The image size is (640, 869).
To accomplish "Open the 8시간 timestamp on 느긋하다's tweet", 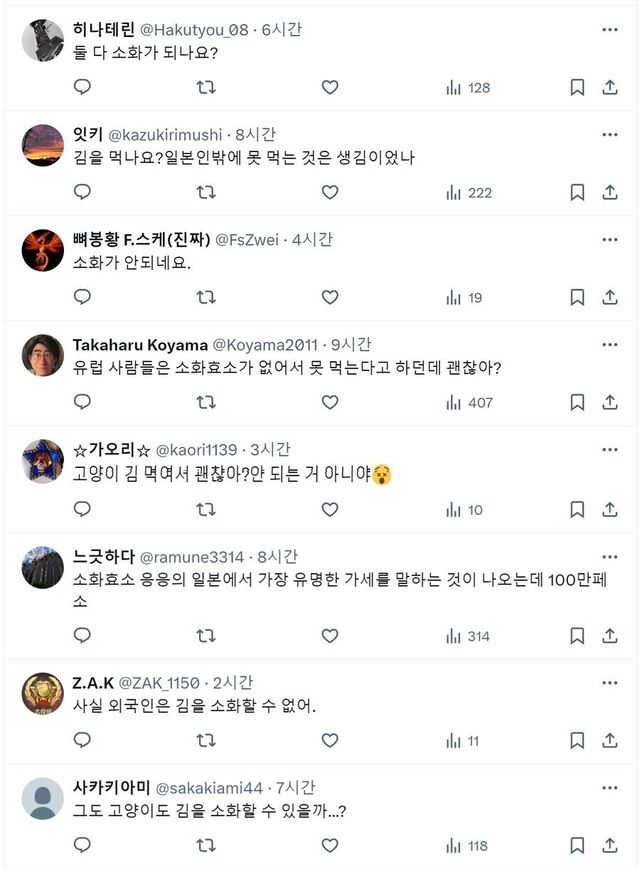I will click(x=278, y=556).
